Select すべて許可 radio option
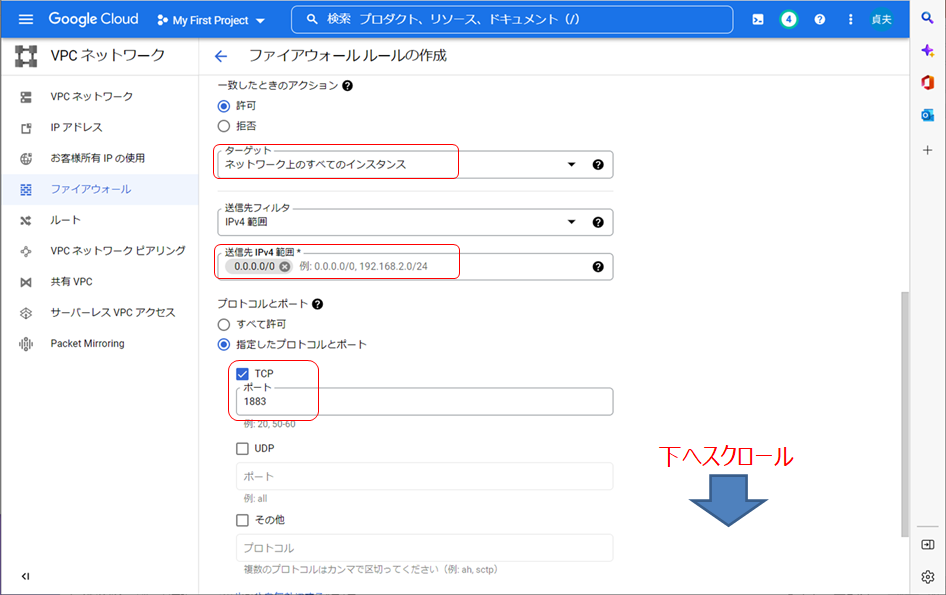The image size is (946, 595). 224,325
